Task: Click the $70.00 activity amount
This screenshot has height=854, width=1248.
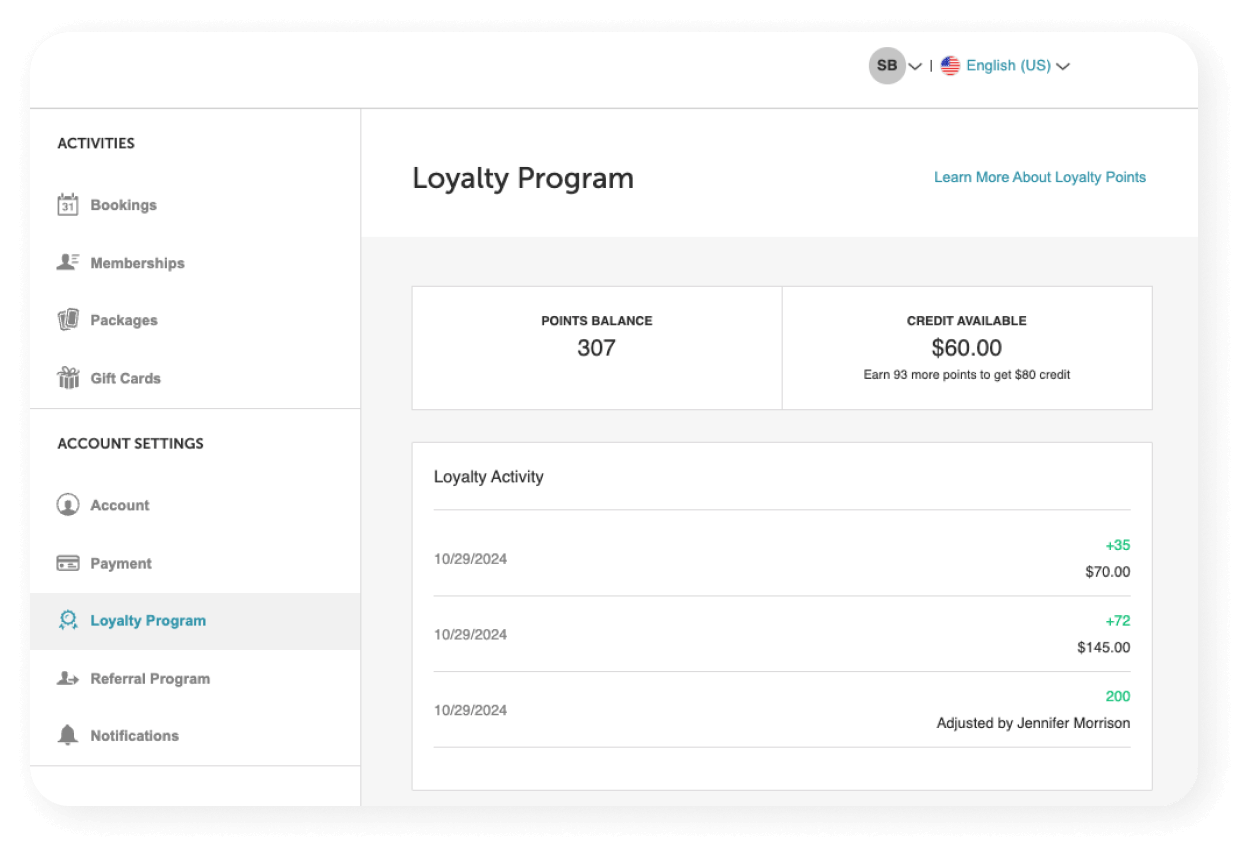Action: click(x=1108, y=572)
